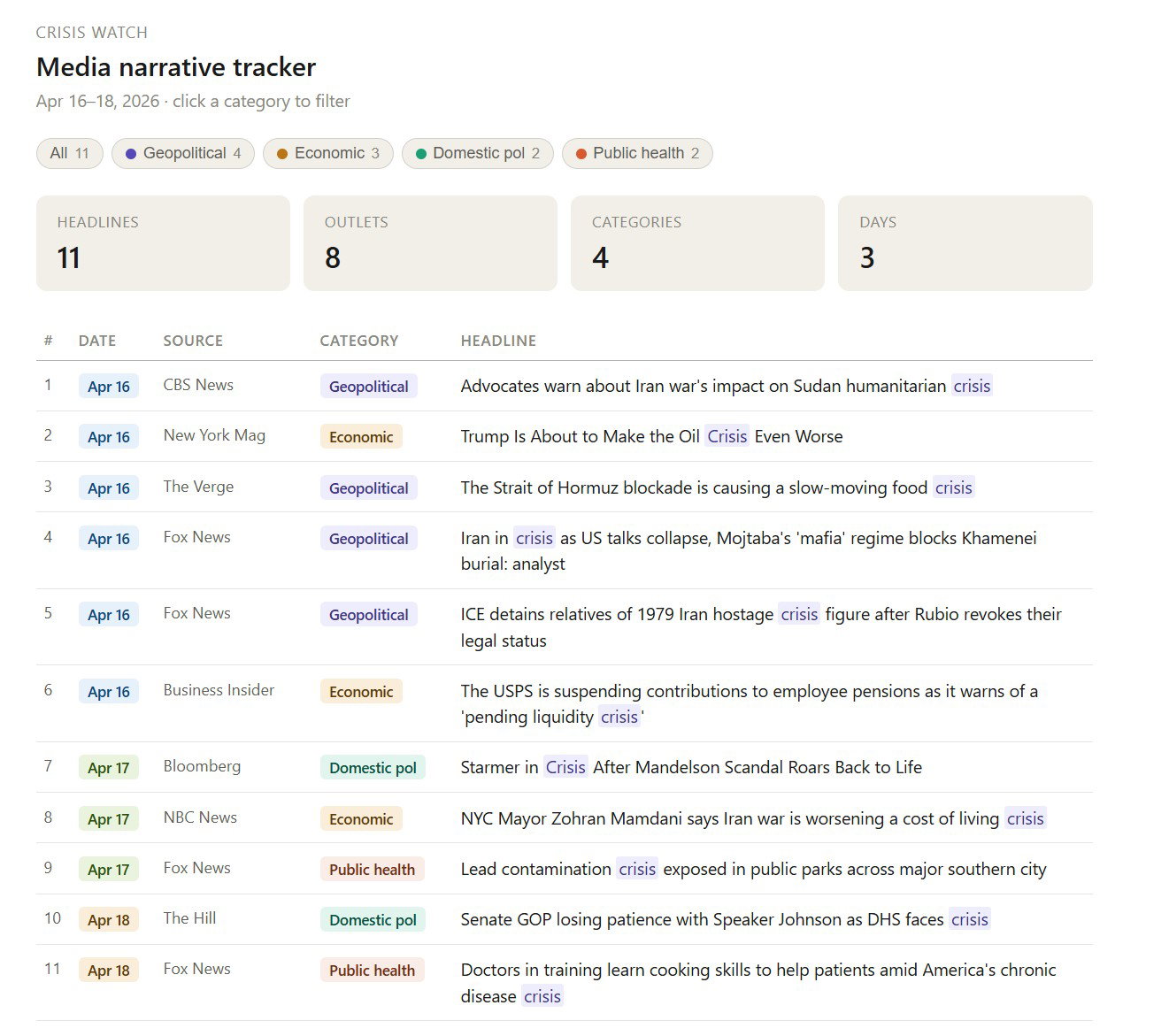1169x1036 pixels.
Task: Click Apr 16 date badge in row 1
Action: click(x=109, y=387)
